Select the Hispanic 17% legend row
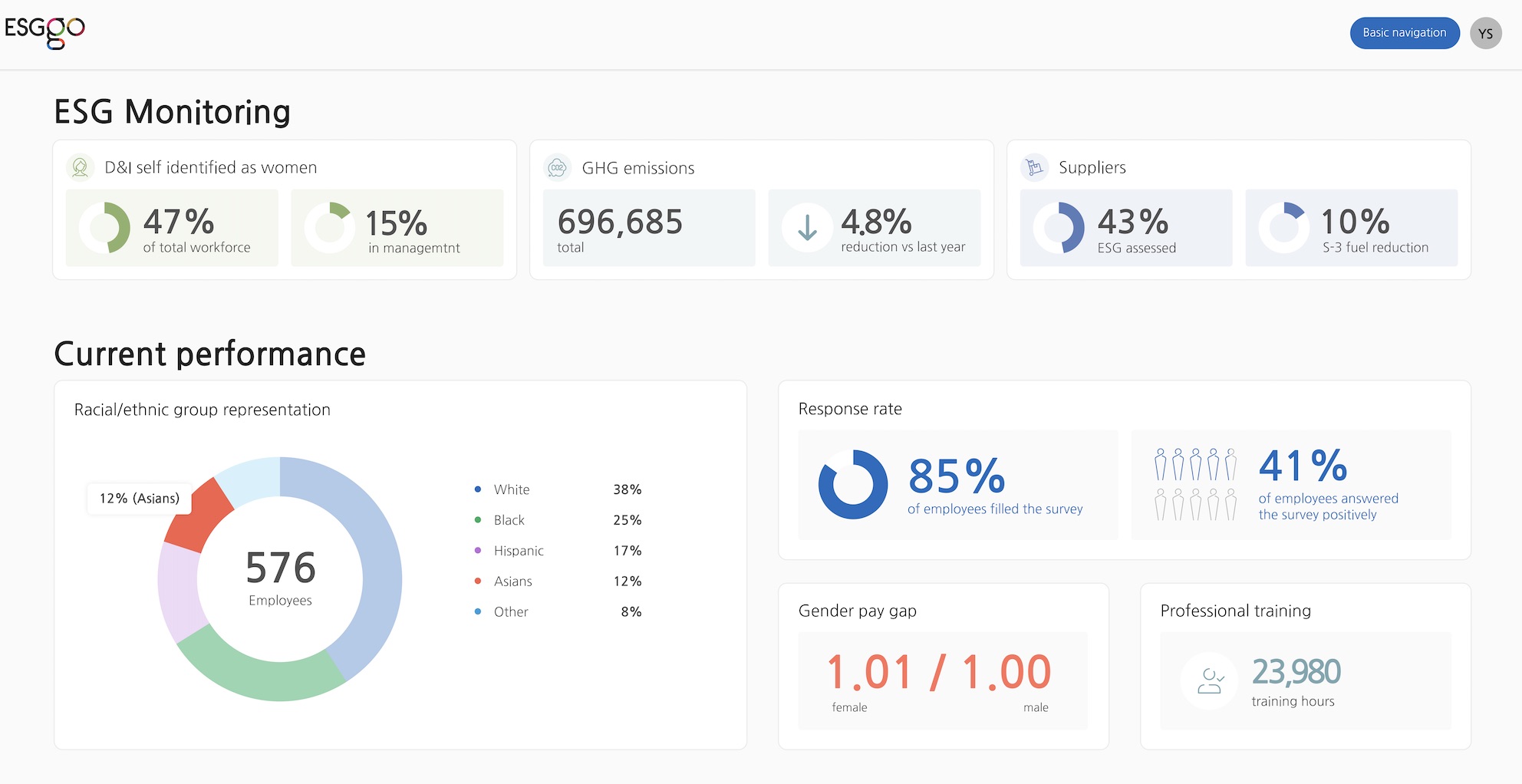The image size is (1522, 784). (x=558, y=551)
